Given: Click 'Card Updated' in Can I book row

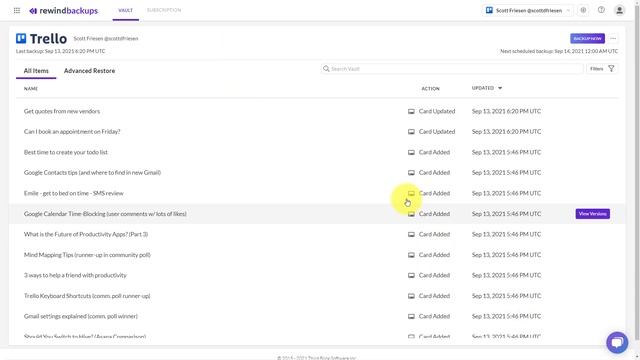Looking at the screenshot, I should pos(437,132).
